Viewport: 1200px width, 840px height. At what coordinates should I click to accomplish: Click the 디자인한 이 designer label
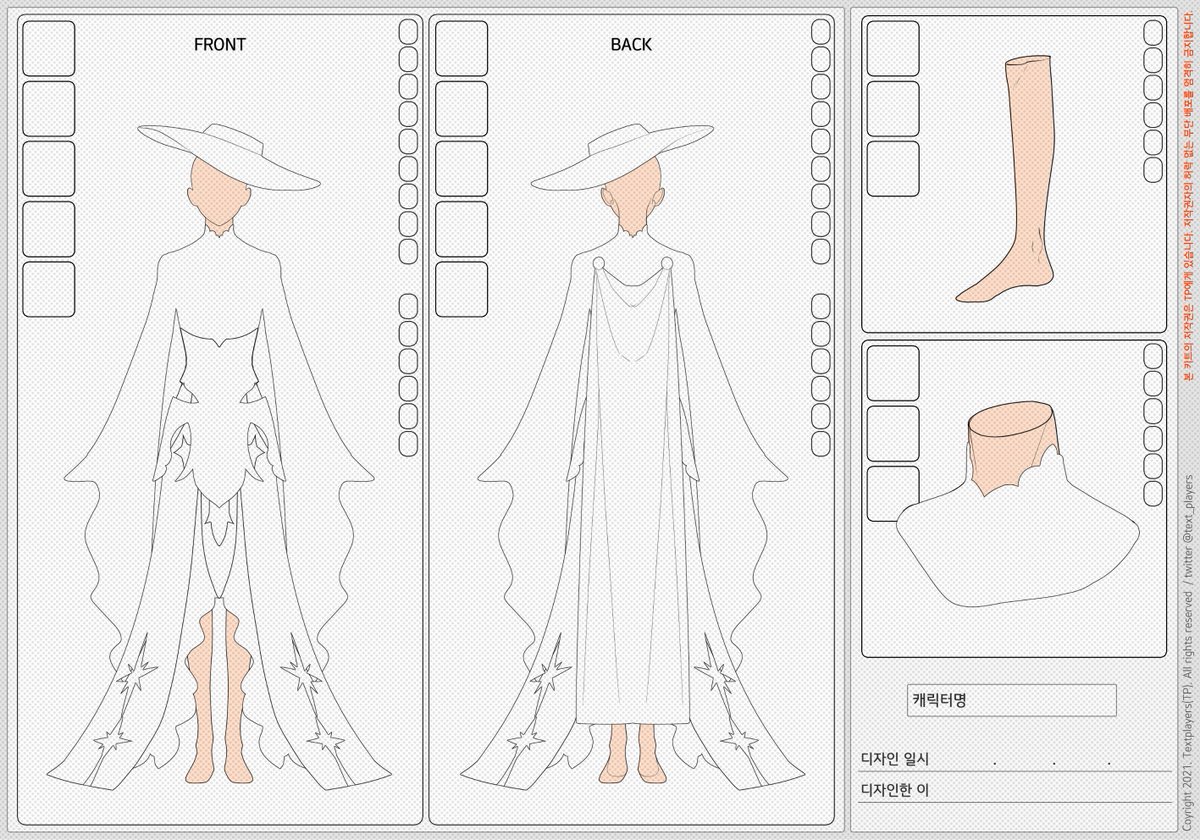click(x=894, y=790)
